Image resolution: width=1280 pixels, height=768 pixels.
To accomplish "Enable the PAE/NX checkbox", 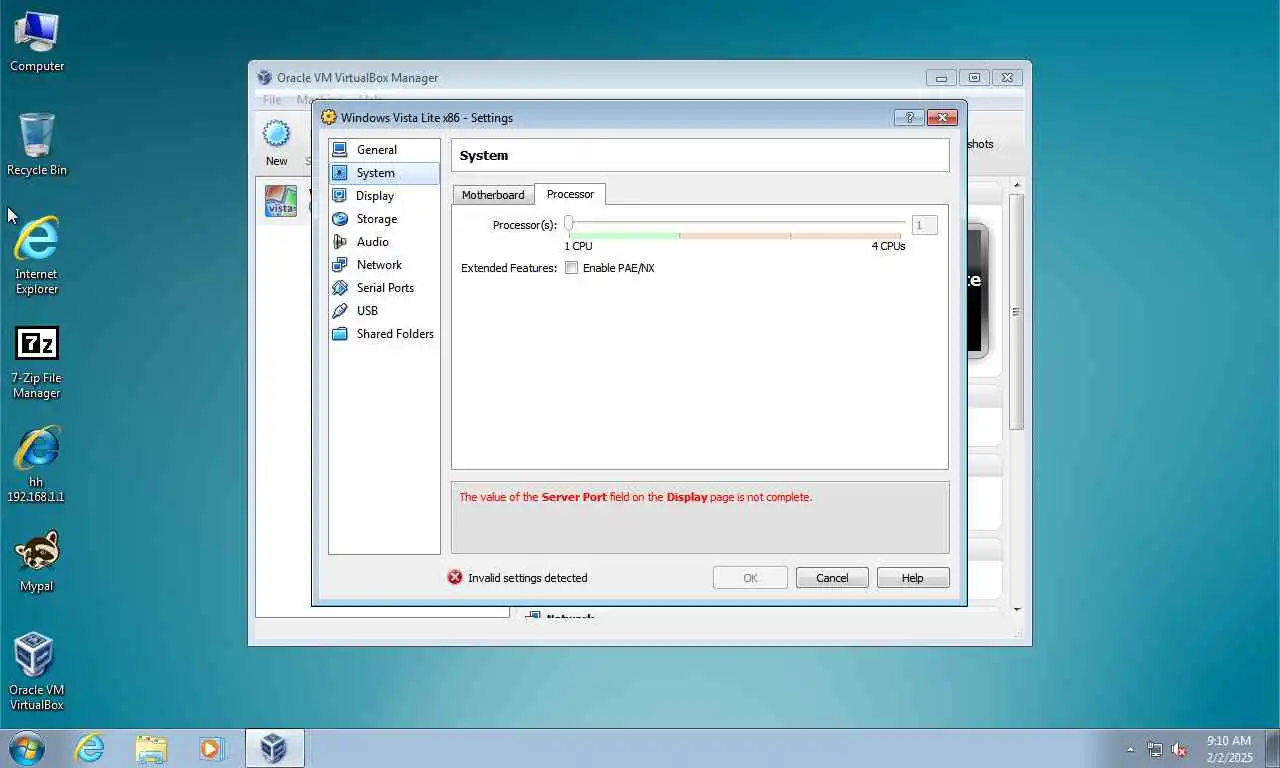I will click(x=571, y=268).
